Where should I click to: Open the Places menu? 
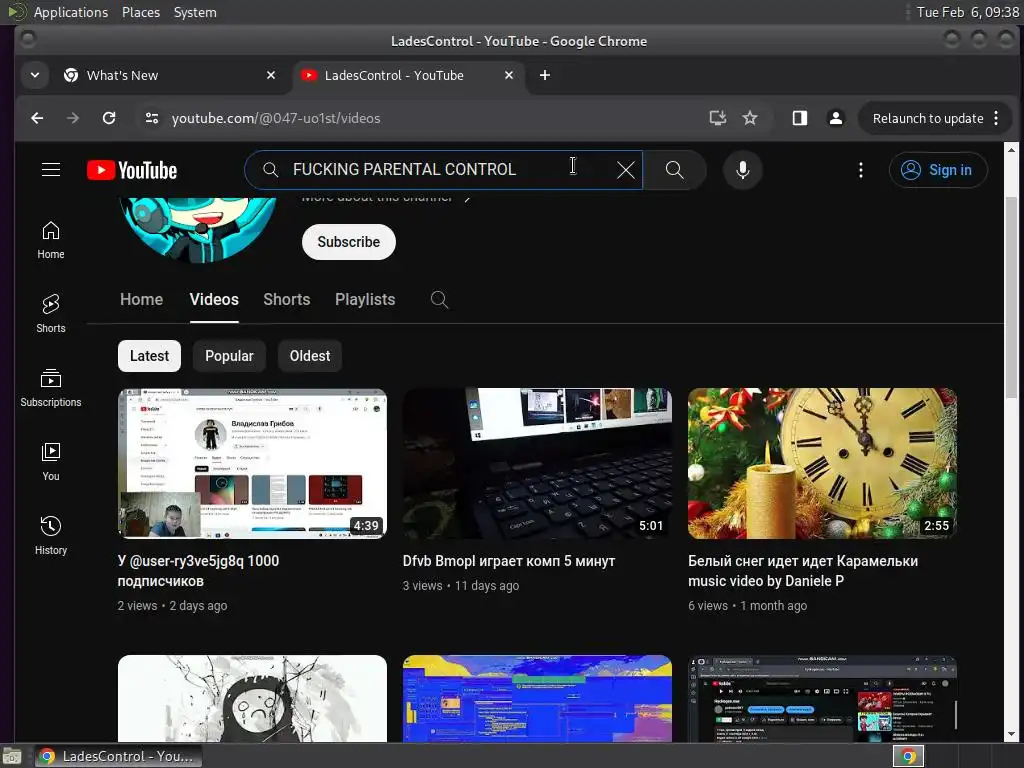tap(141, 12)
